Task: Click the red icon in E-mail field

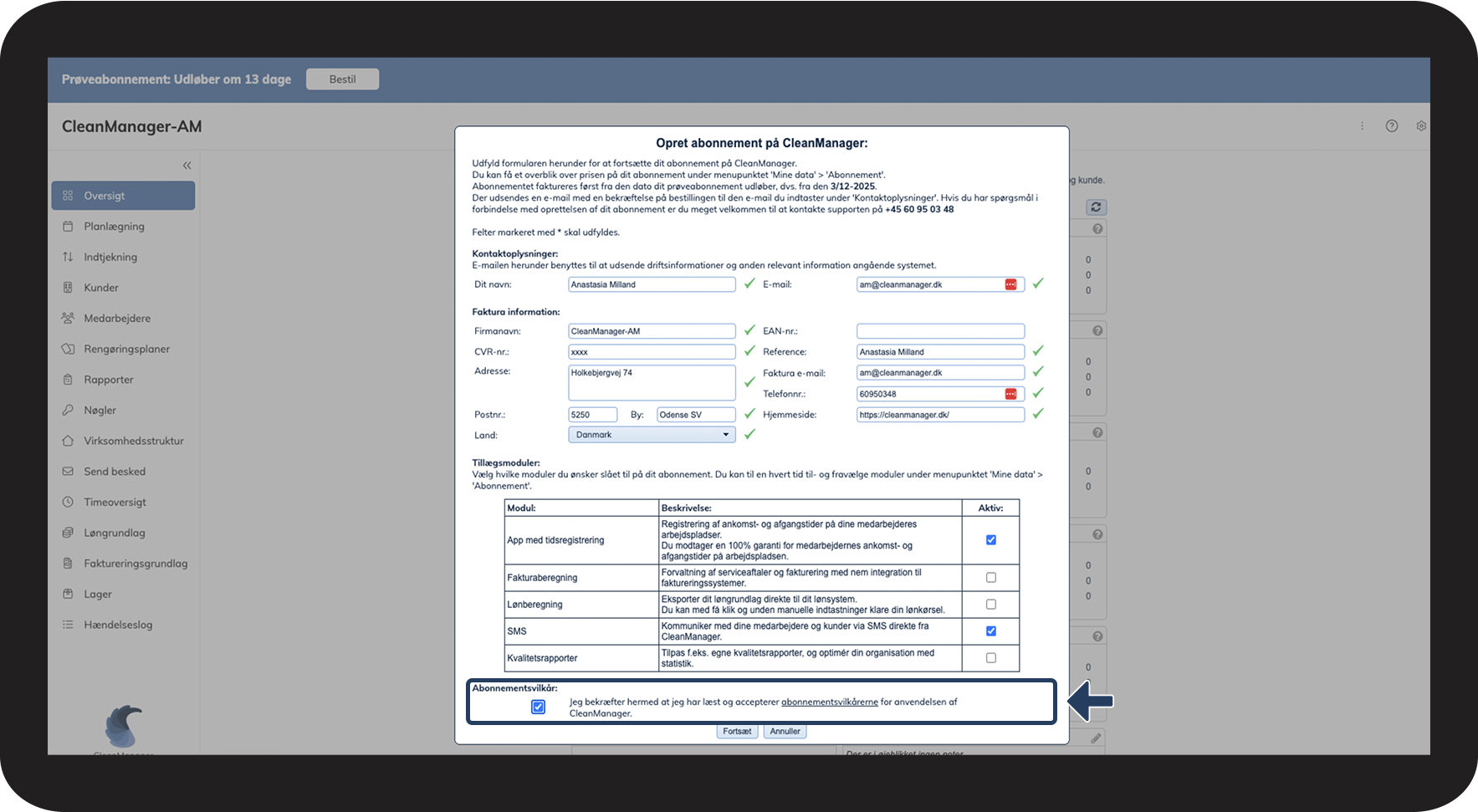Action: click(1010, 285)
